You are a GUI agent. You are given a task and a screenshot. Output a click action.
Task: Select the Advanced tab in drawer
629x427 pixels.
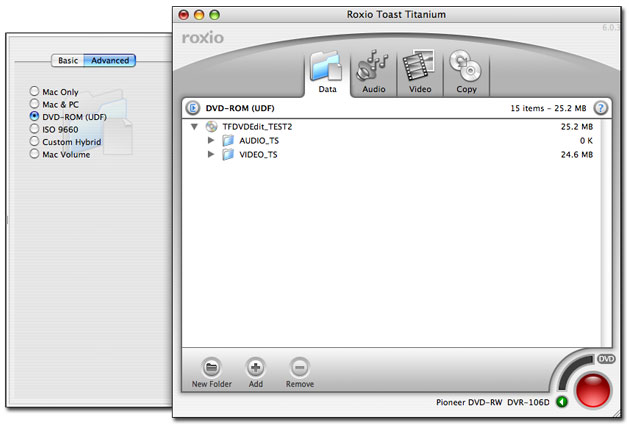point(110,61)
